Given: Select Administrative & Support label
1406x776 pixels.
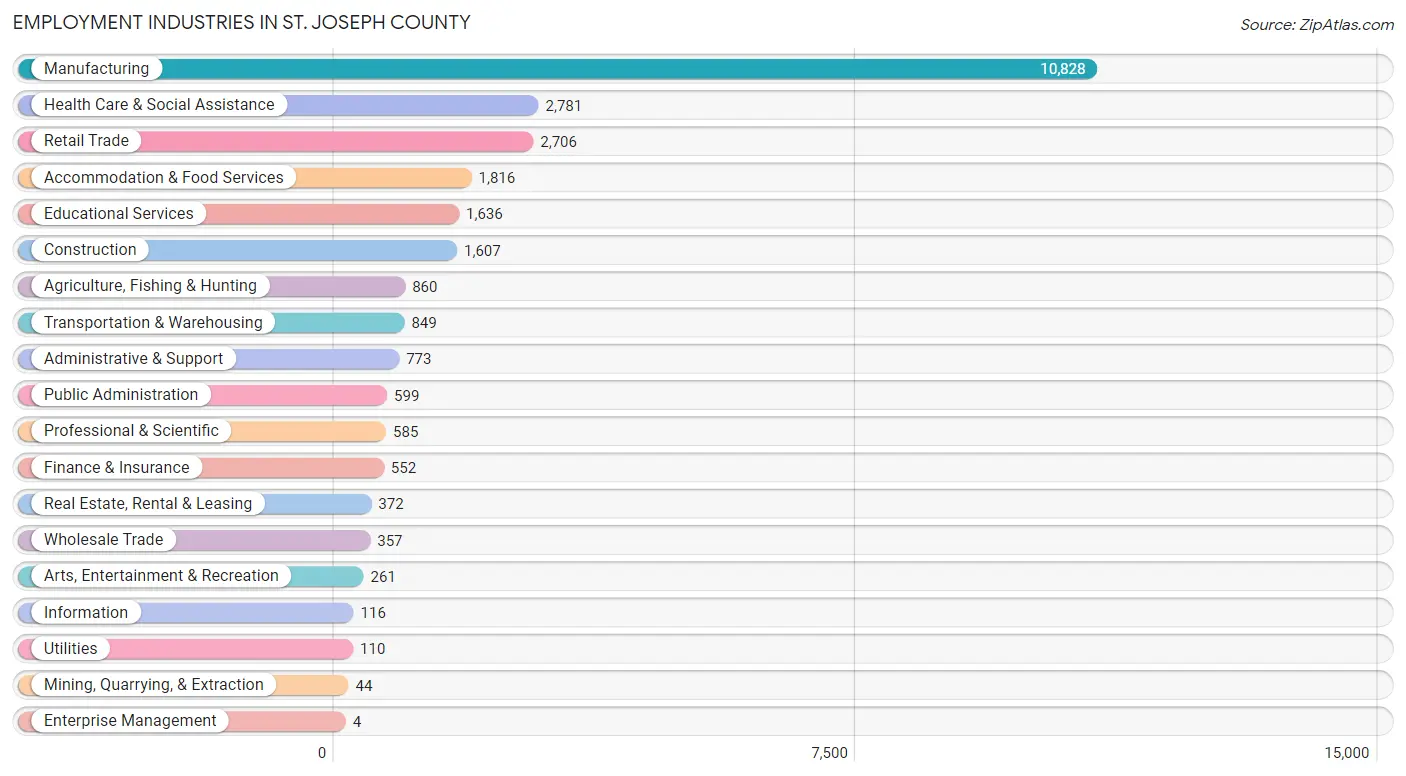Looking at the screenshot, I should 134,359.
